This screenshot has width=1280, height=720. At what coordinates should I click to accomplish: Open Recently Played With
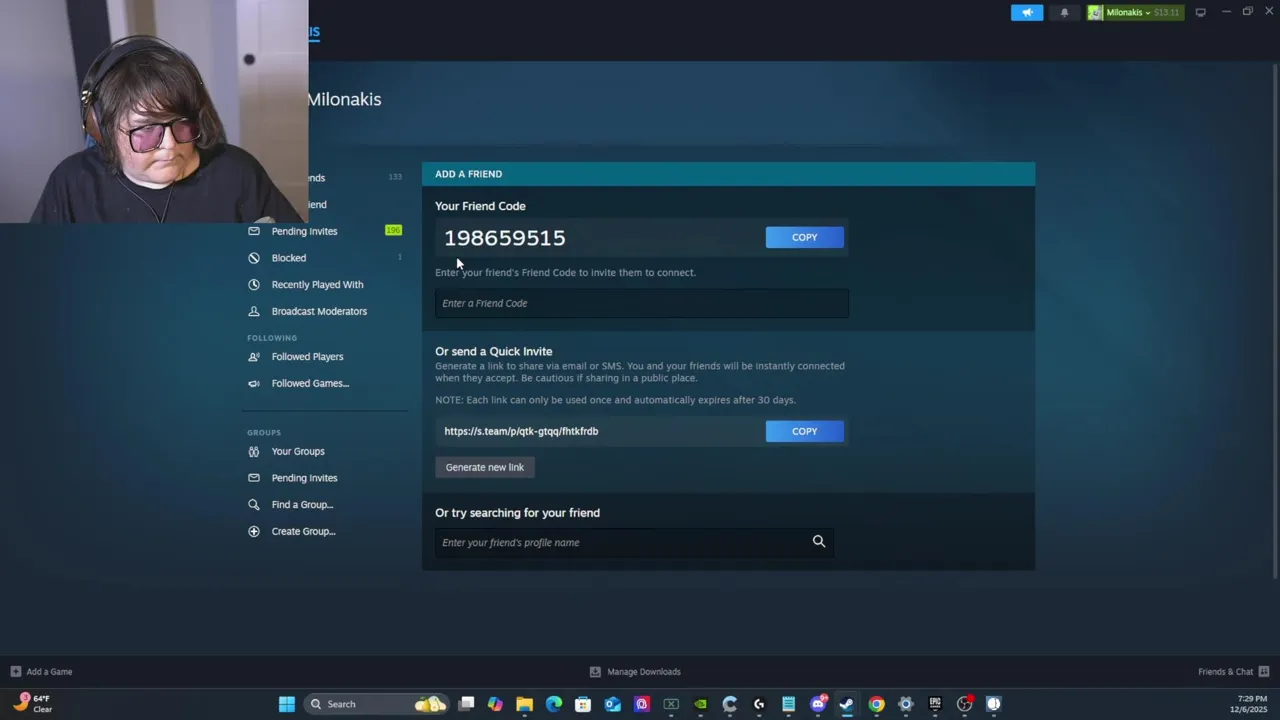click(x=317, y=285)
